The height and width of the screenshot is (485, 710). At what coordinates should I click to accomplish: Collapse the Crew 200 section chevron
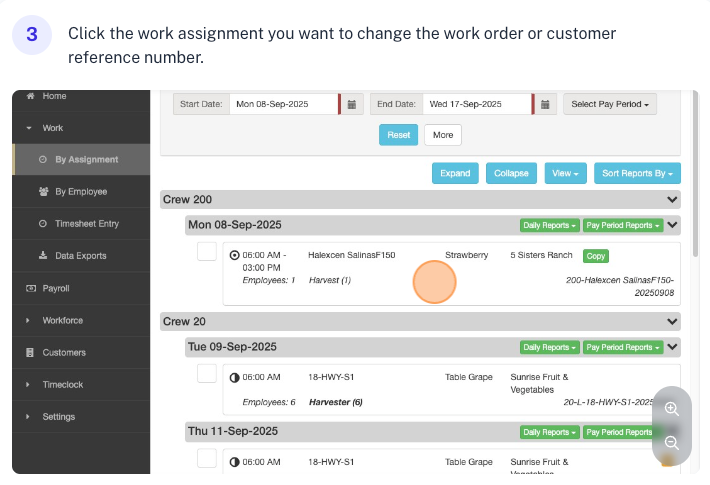[672, 200]
